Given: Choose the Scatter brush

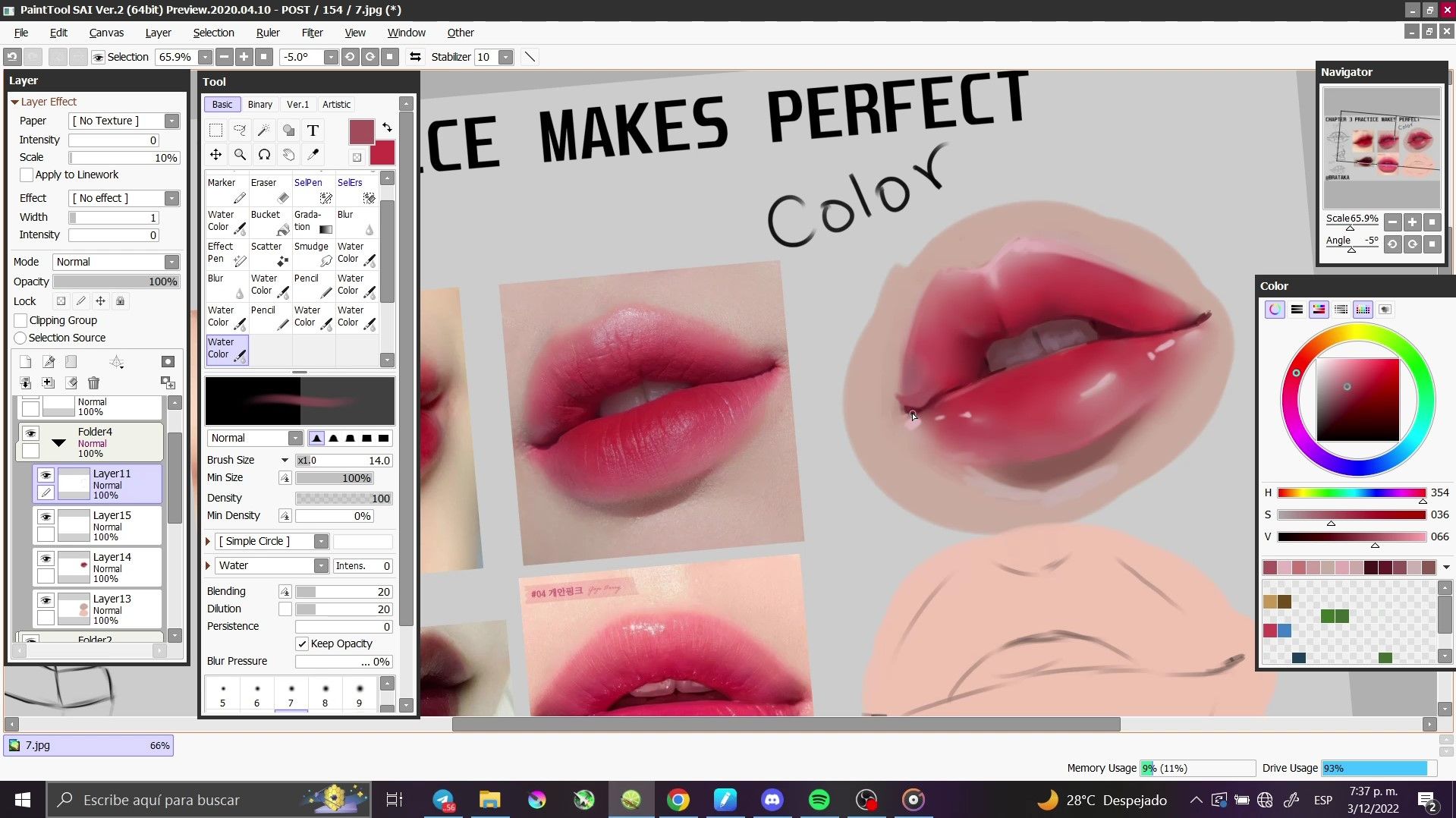Looking at the screenshot, I should coord(270,254).
